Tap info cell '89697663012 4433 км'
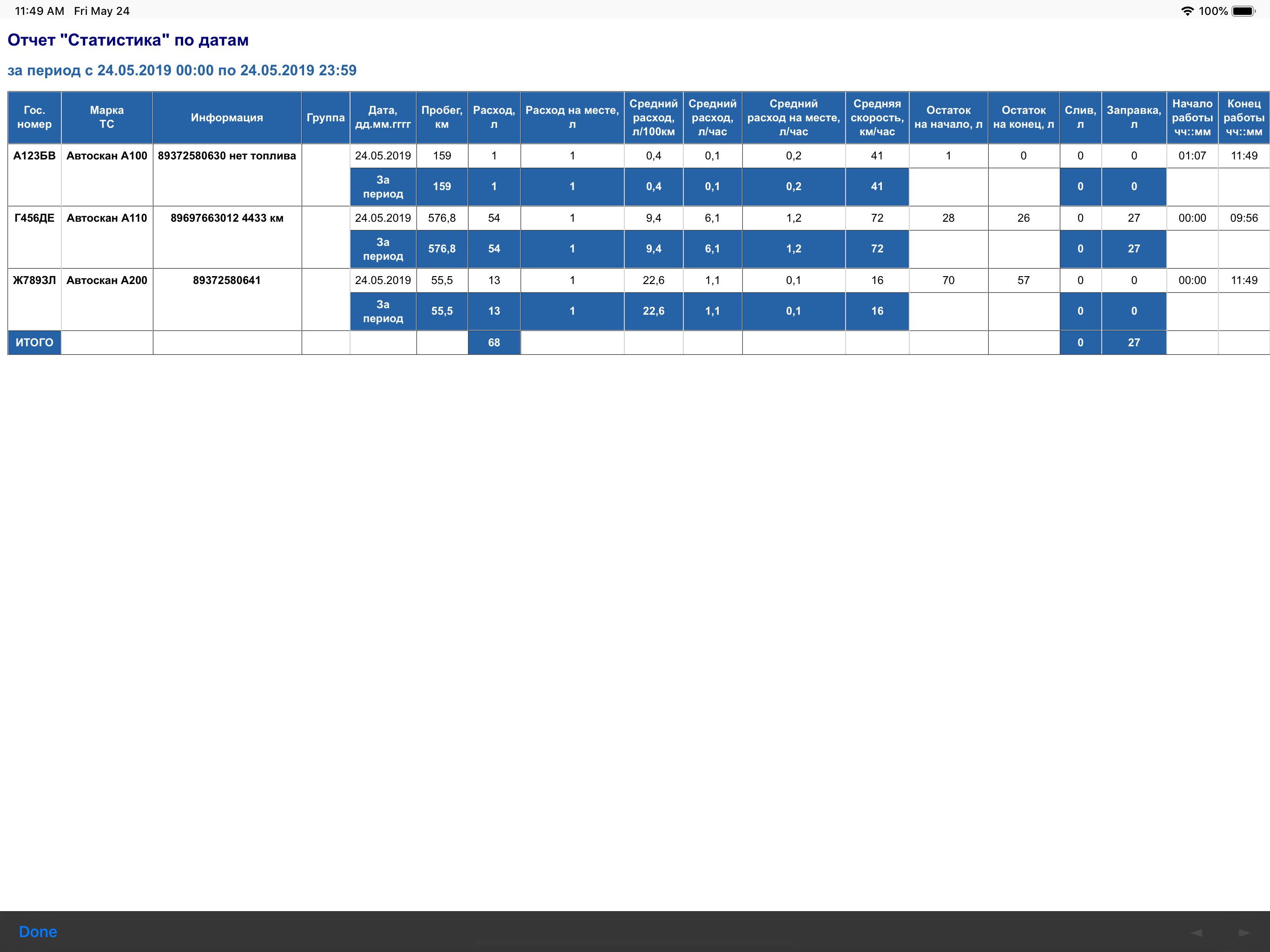 227,218
